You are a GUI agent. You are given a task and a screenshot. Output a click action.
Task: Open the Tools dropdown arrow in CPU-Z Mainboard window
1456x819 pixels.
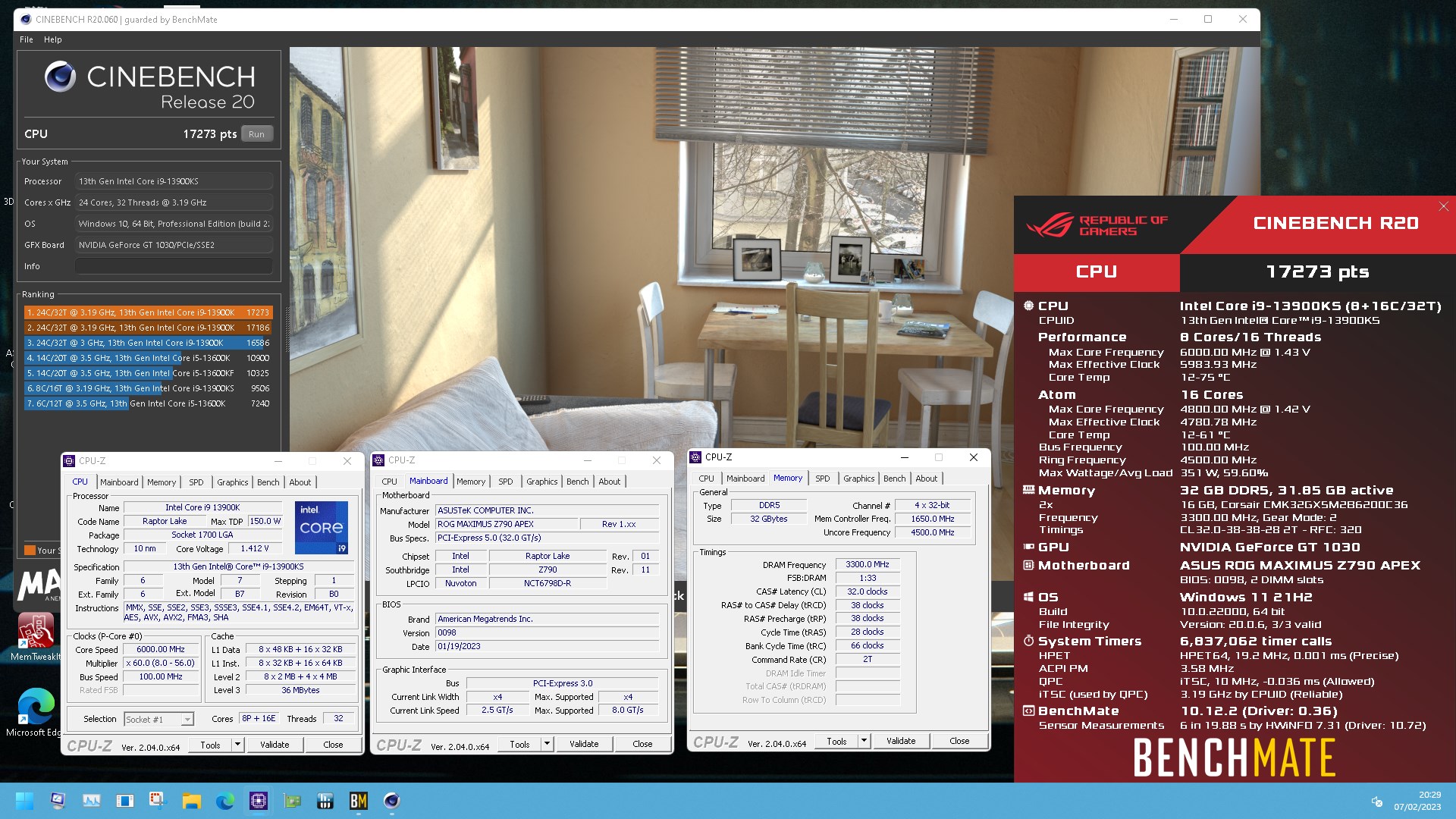pos(547,744)
